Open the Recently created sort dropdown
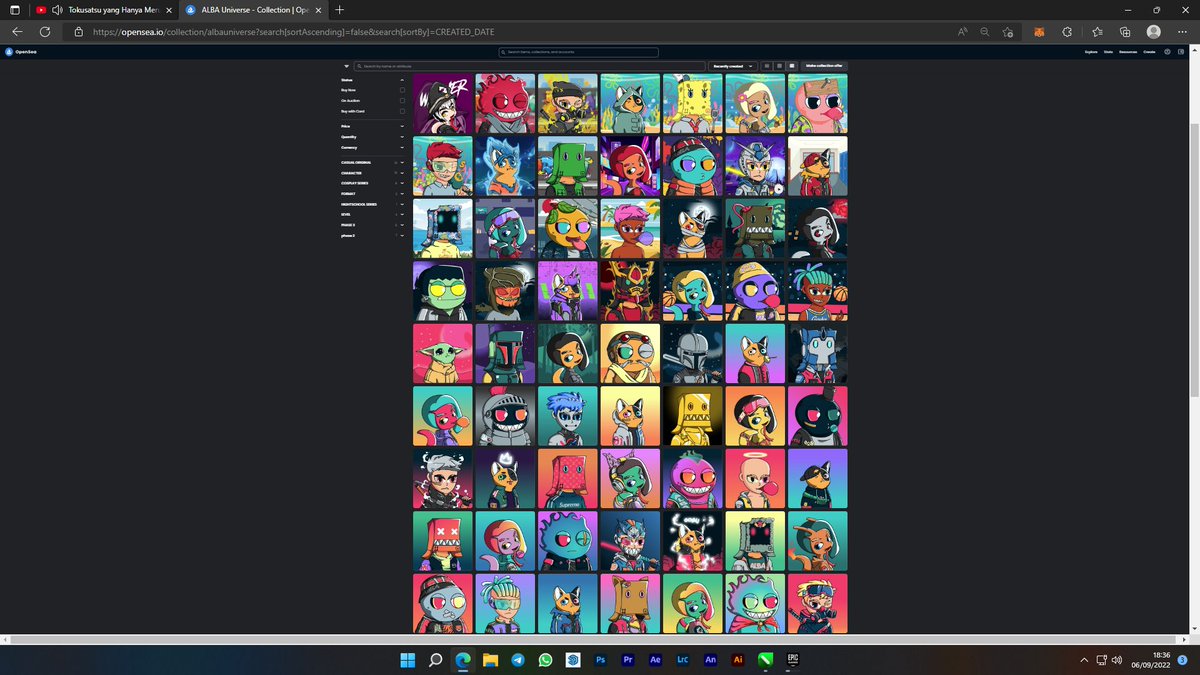This screenshot has height=675, width=1200. [733, 66]
